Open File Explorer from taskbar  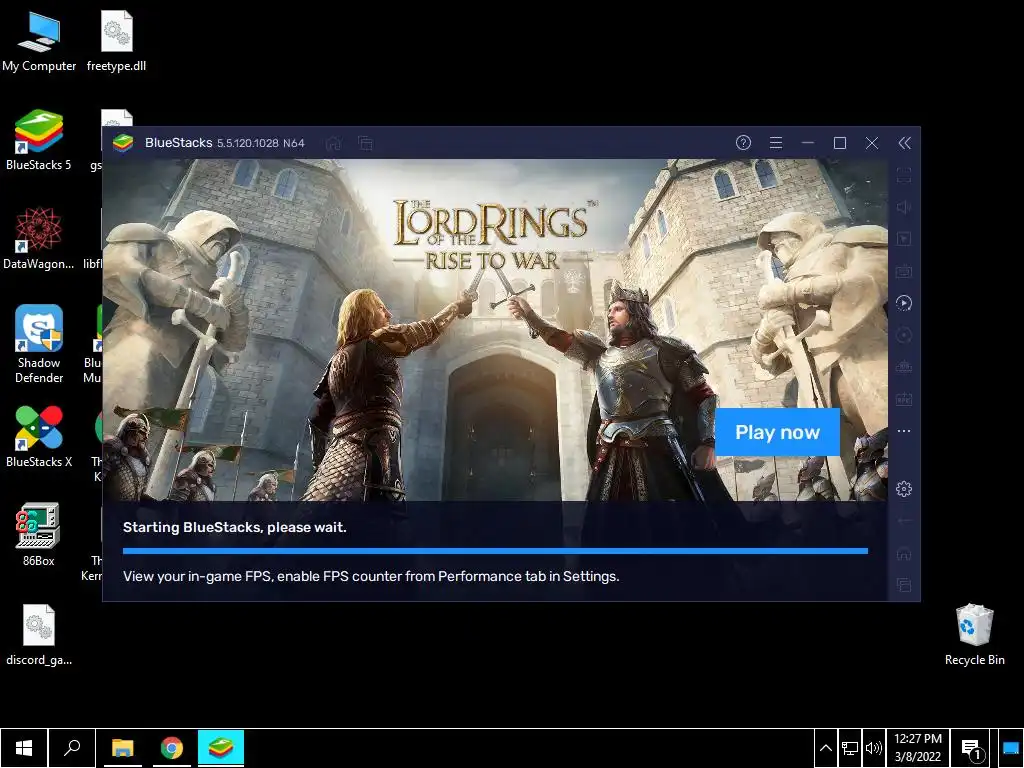coord(122,748)
